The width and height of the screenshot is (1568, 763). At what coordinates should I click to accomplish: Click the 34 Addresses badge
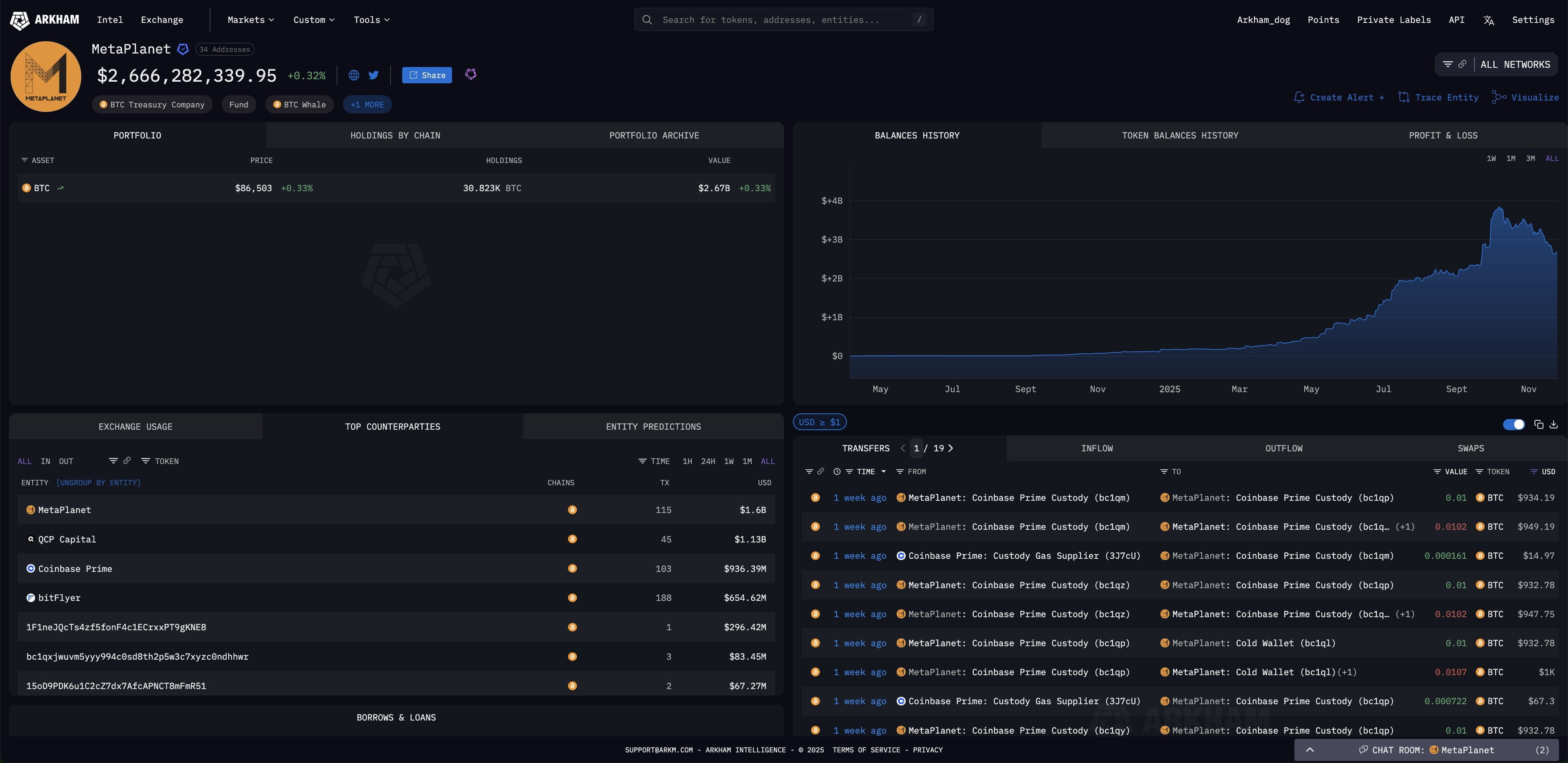tap(225, 49)
